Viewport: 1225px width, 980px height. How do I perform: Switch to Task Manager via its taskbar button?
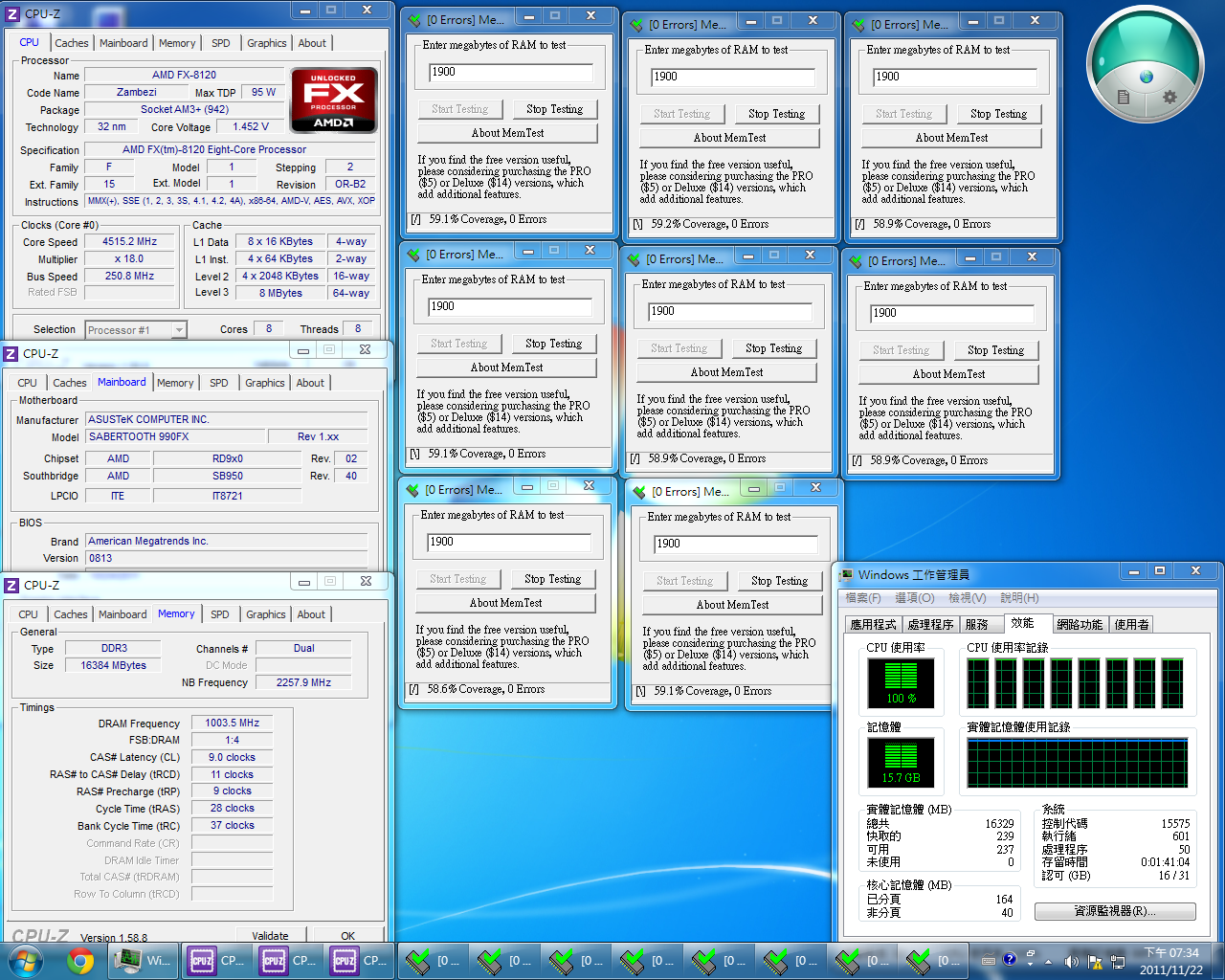click(x=144, y=960)
